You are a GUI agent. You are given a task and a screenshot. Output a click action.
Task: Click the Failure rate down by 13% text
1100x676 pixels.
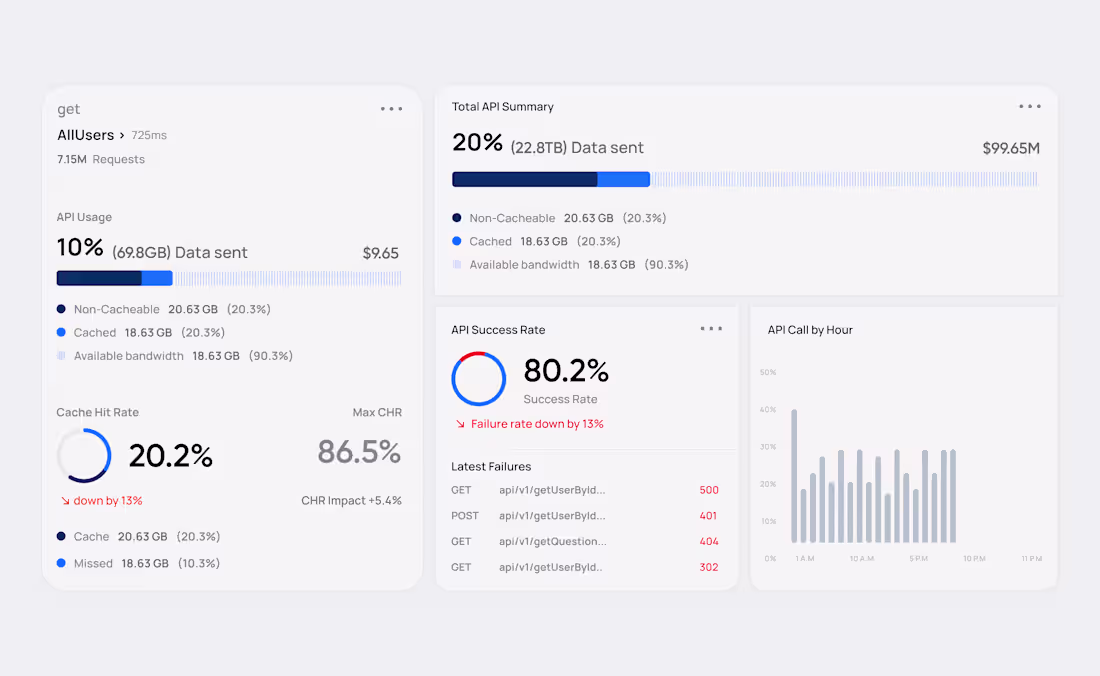(x=537, y=424)
